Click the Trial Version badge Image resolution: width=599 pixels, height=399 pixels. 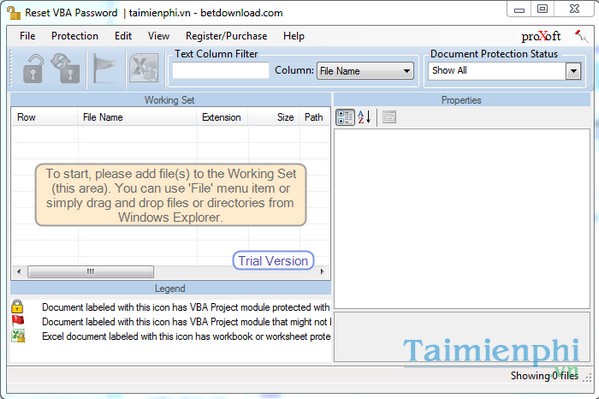[273, 261]
